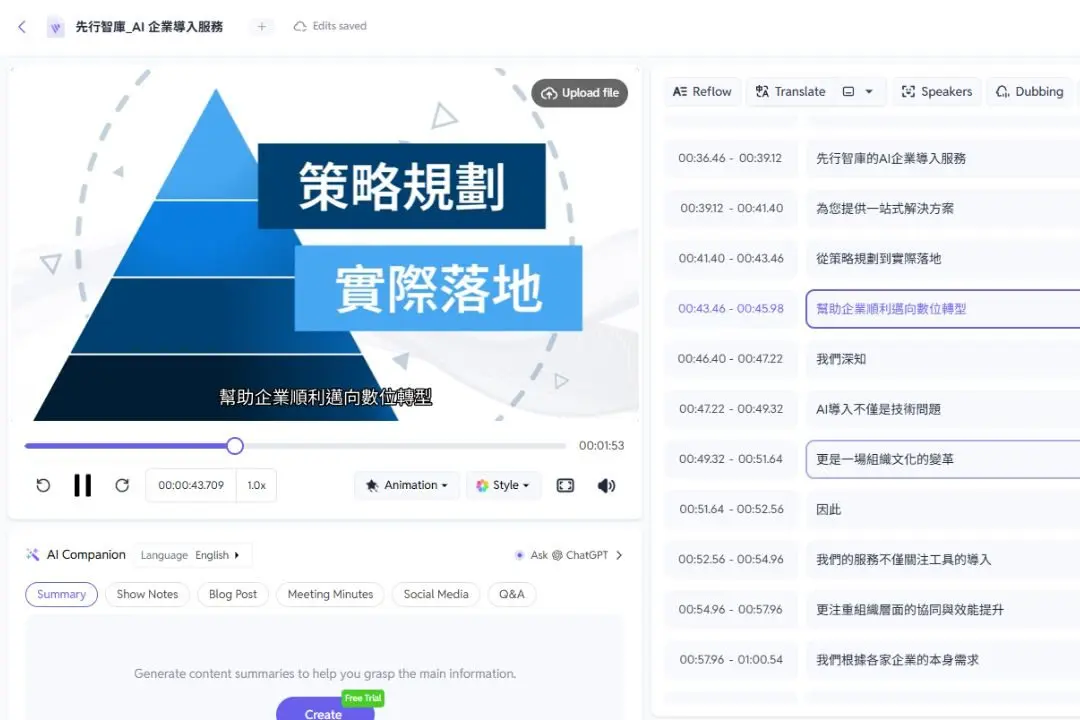
Task: Click Upload file button
Action: pyautogui.click(x=579, y=93)
